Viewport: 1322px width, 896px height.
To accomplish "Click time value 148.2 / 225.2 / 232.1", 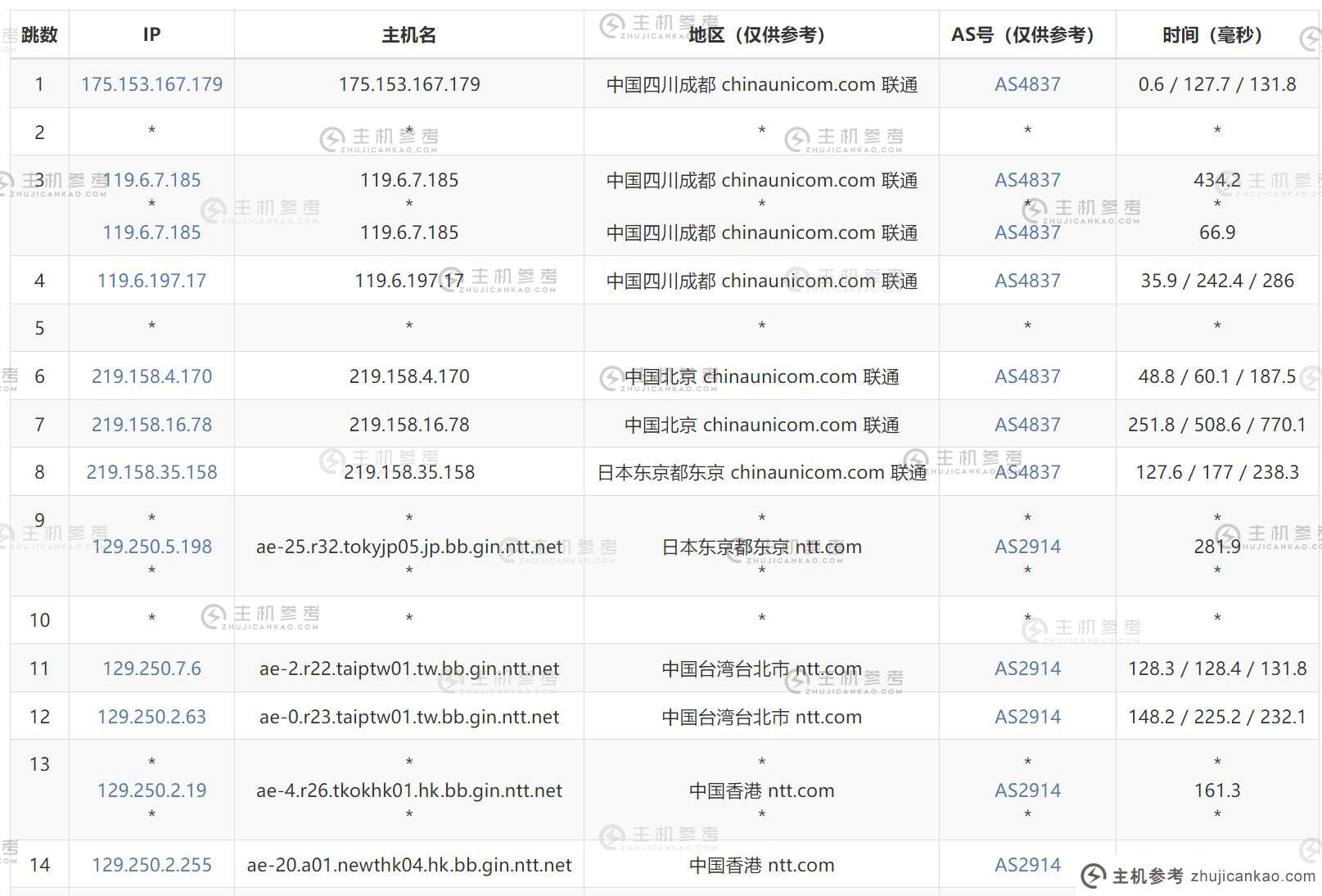I will pyautogui.click(x=1217, y=717).
